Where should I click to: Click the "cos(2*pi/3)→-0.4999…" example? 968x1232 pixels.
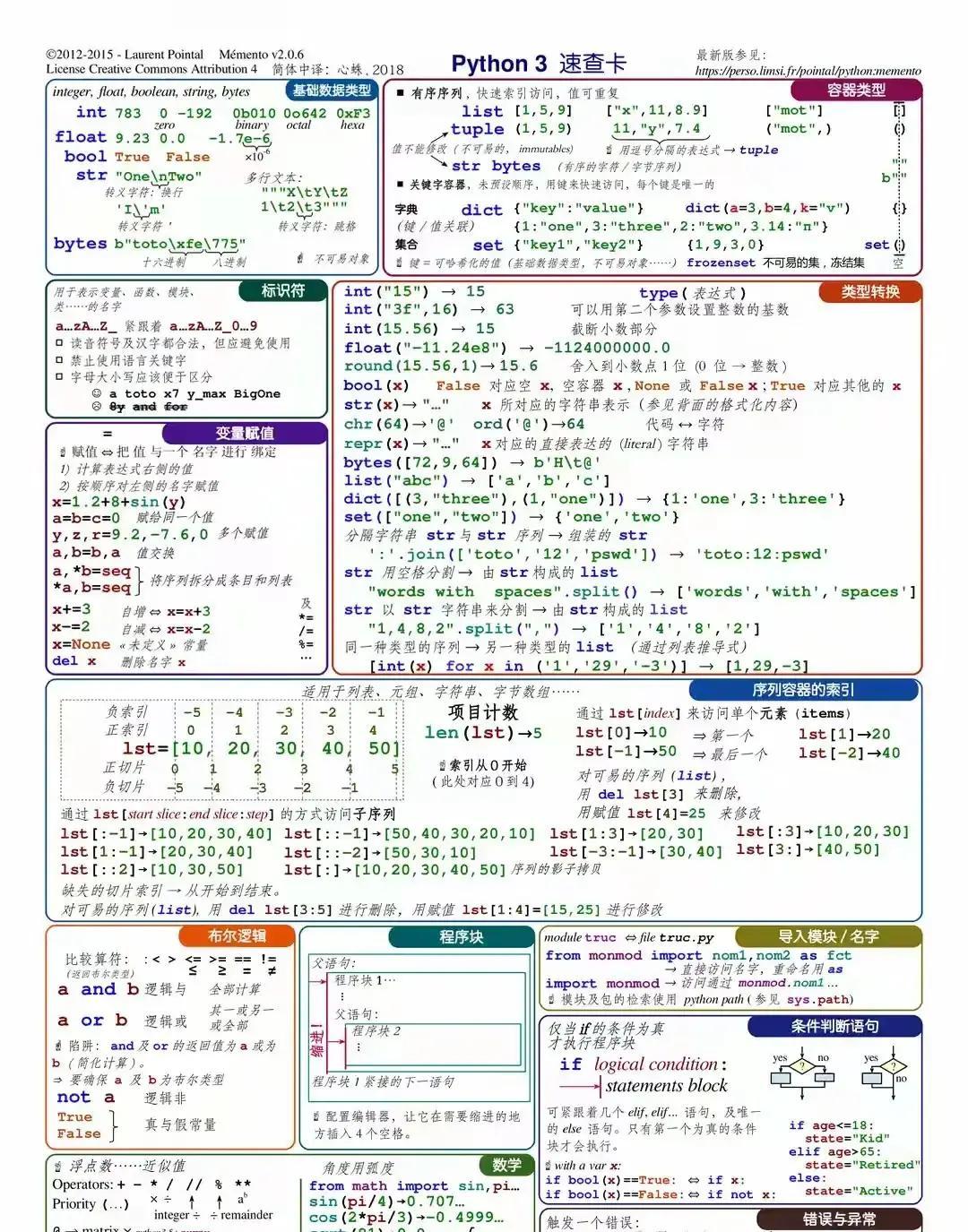click(x=406, y=1218)
